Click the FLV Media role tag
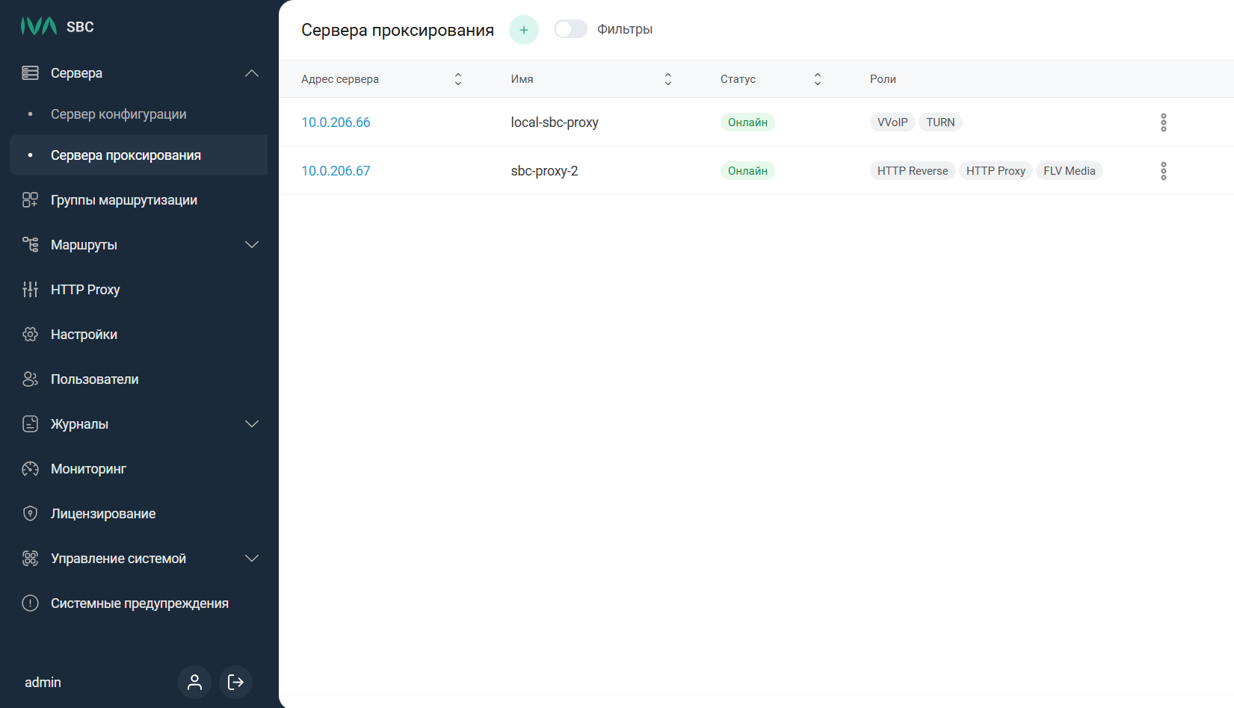The image size is (1234, 708). point(1069,171)
